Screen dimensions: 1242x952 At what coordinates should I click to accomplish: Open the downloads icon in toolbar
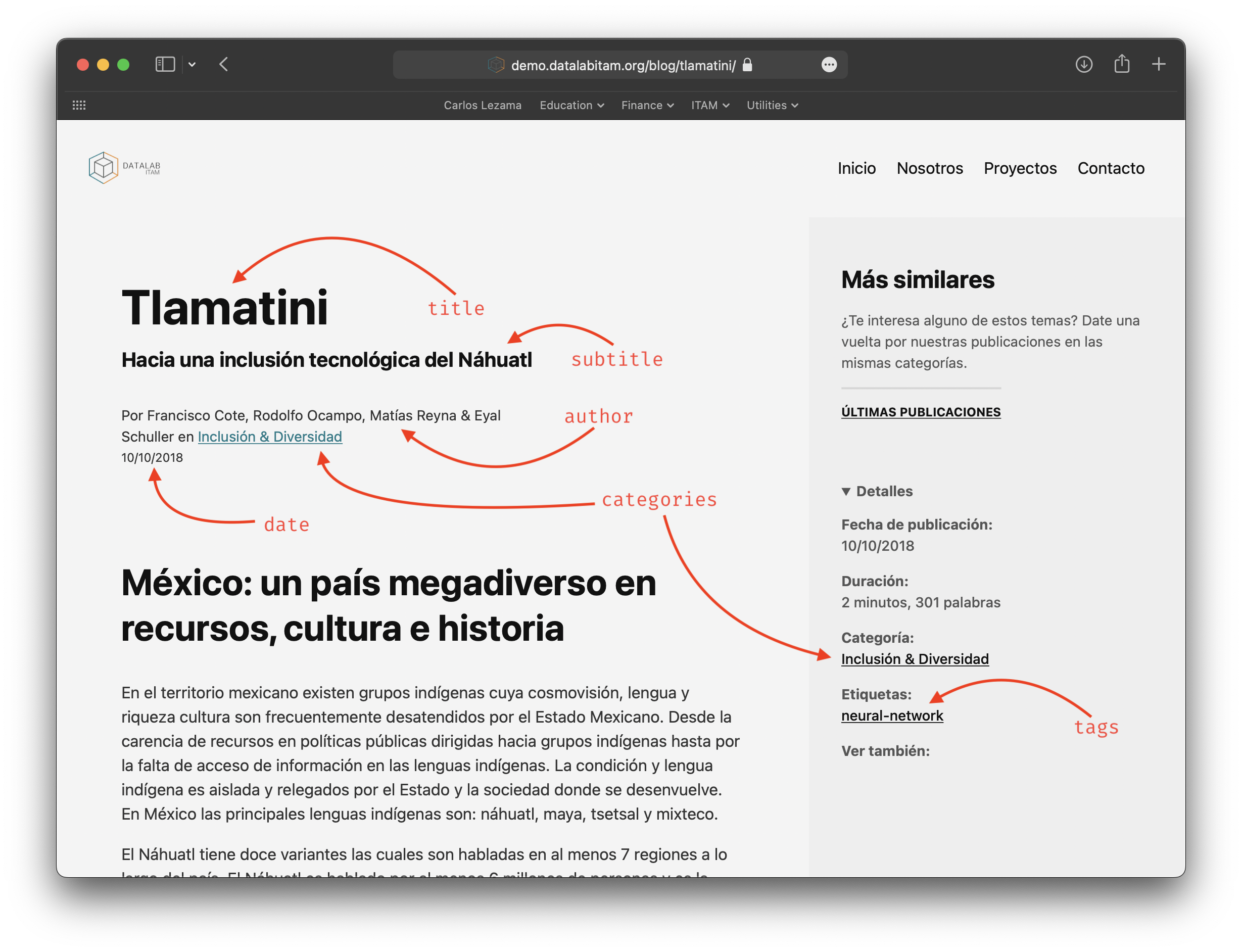pos(1083,64)
